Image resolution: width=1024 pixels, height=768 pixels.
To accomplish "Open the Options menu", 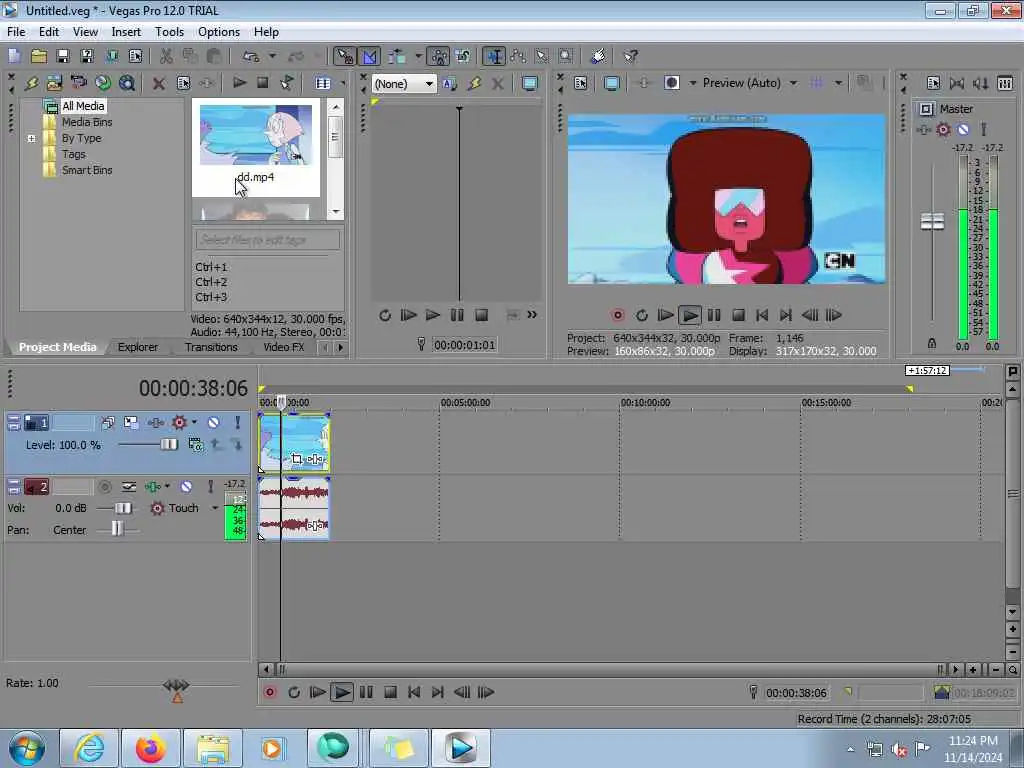I will [x=219, y=31].
